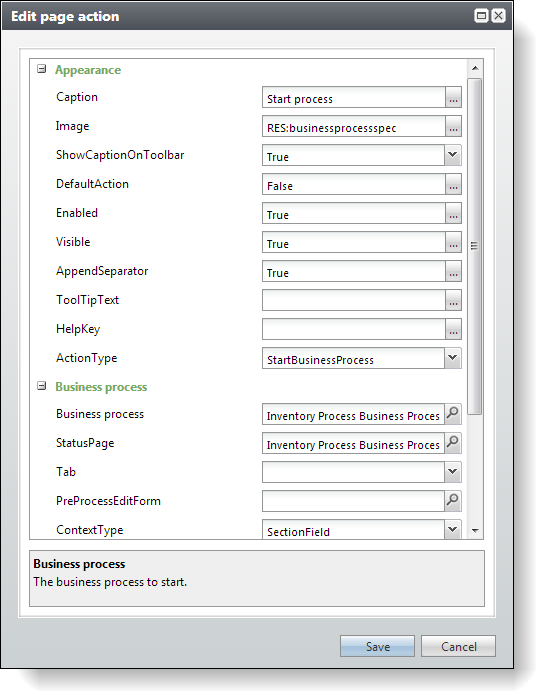Expand the ContextType dropdown
536x691 pixels.
pos(453,529)
